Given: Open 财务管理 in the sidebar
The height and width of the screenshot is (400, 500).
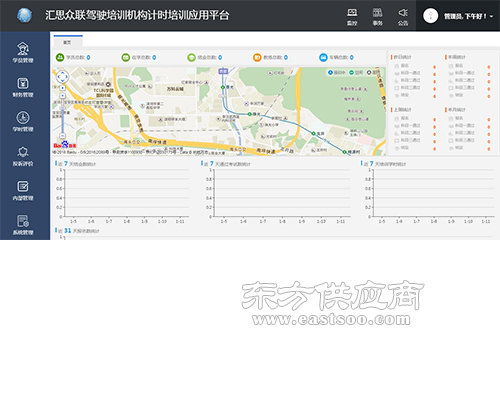Looking at the screenshot, I should 23,87.
